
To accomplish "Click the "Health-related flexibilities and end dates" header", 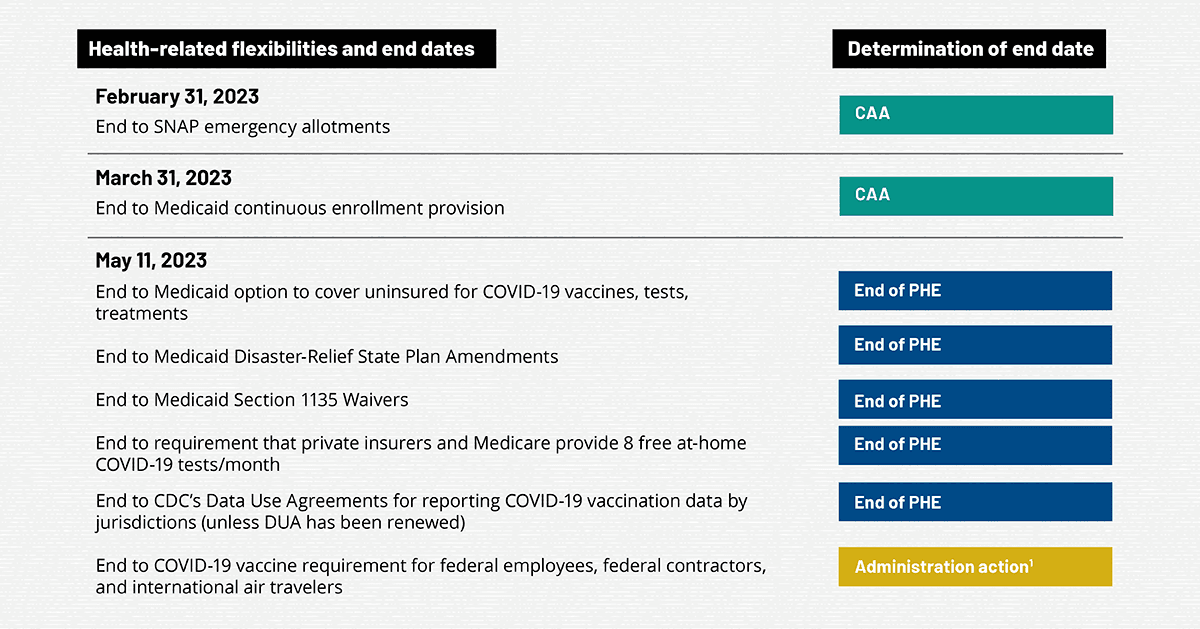I will pos(286,49).
